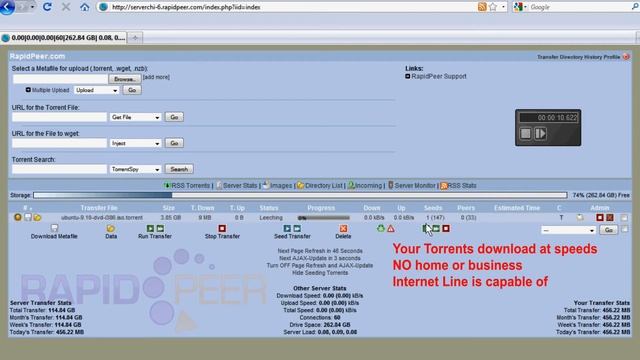Click the [add more] link
The width and height of the screenshot is (640, 360).
pos(156,77)
